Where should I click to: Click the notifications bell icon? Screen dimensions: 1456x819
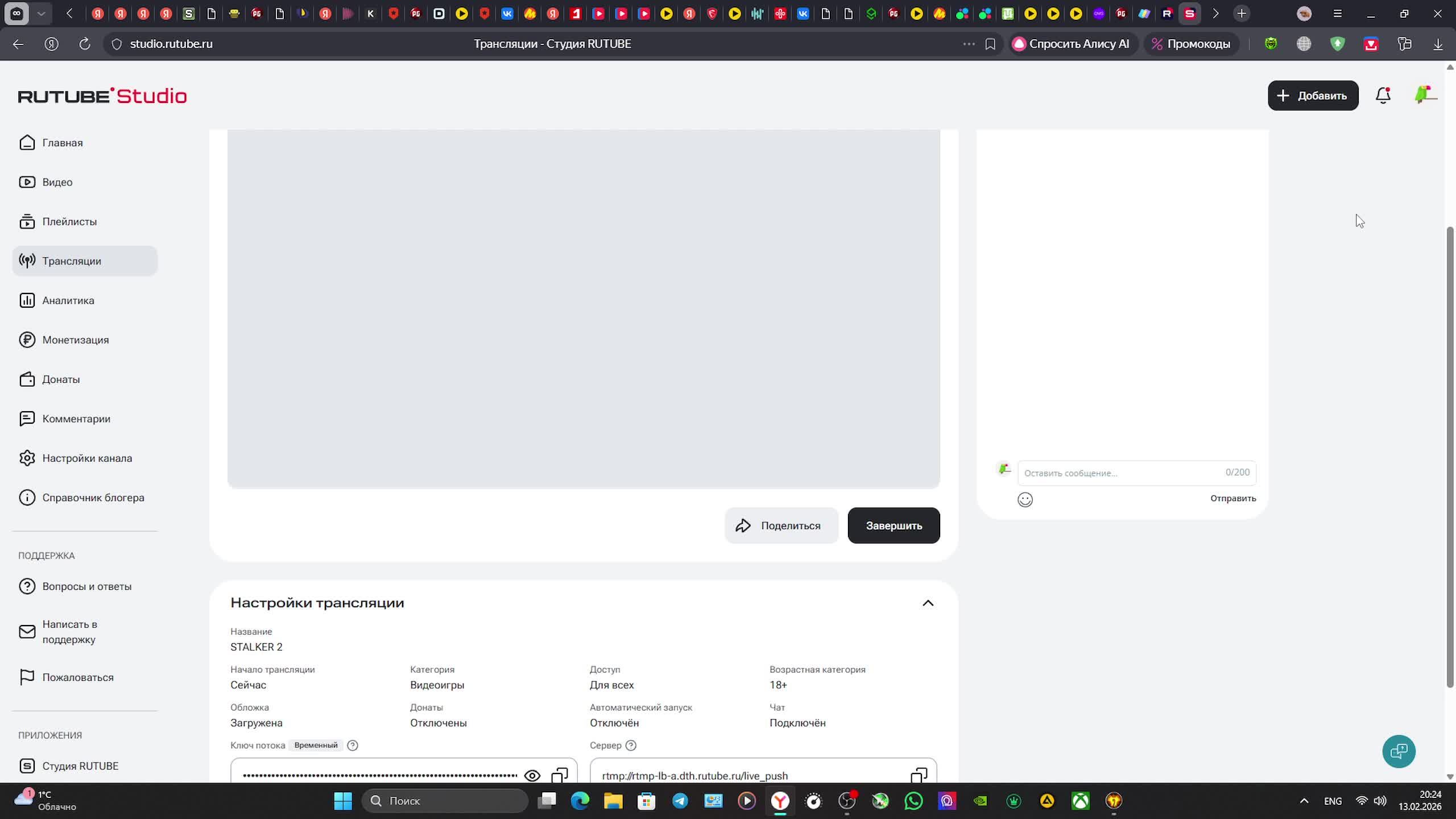(1383, 96)
